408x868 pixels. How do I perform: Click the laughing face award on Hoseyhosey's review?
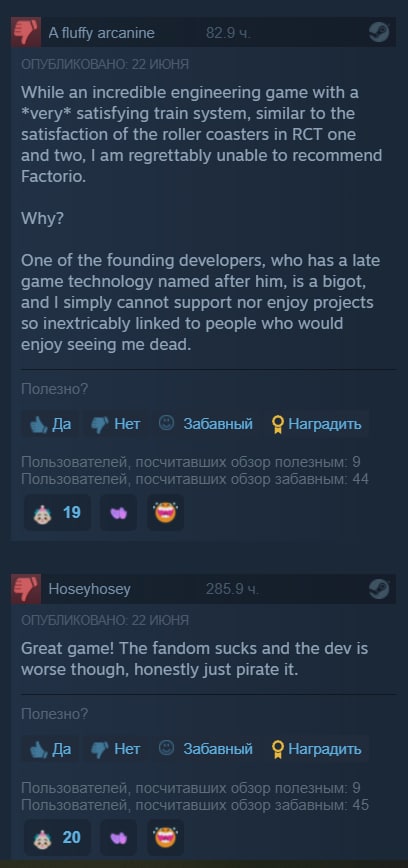point(165,838)
